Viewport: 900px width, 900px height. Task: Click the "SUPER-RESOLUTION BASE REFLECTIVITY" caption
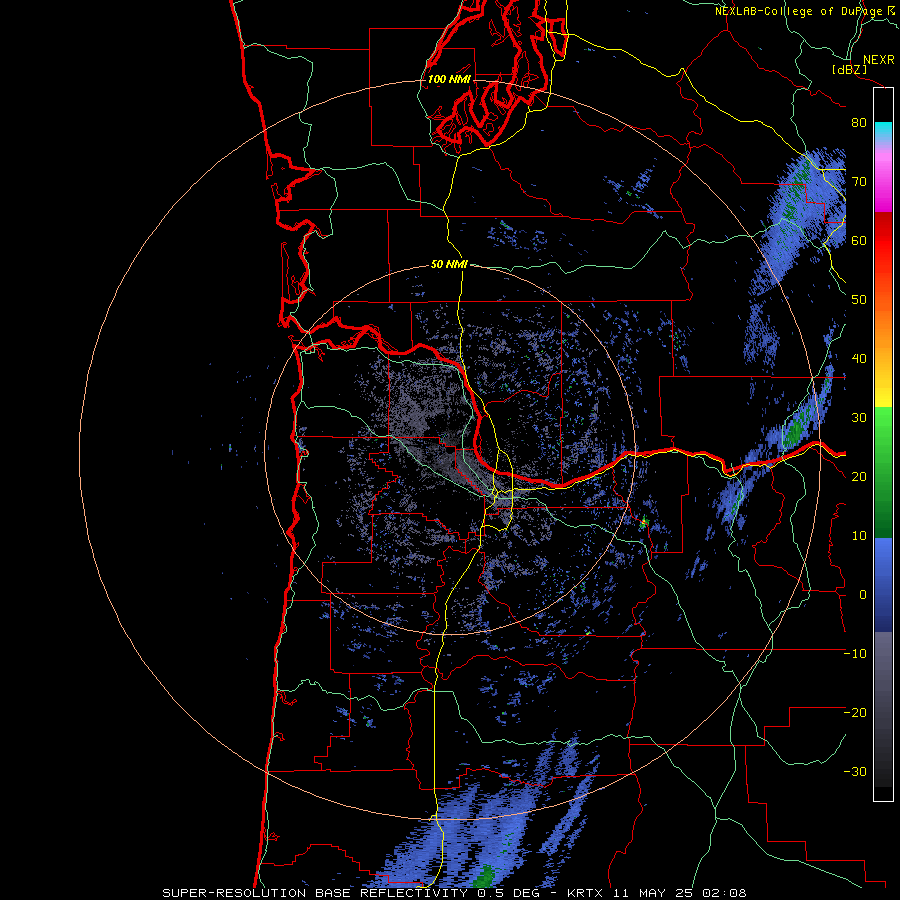click(x=315, y=893)
